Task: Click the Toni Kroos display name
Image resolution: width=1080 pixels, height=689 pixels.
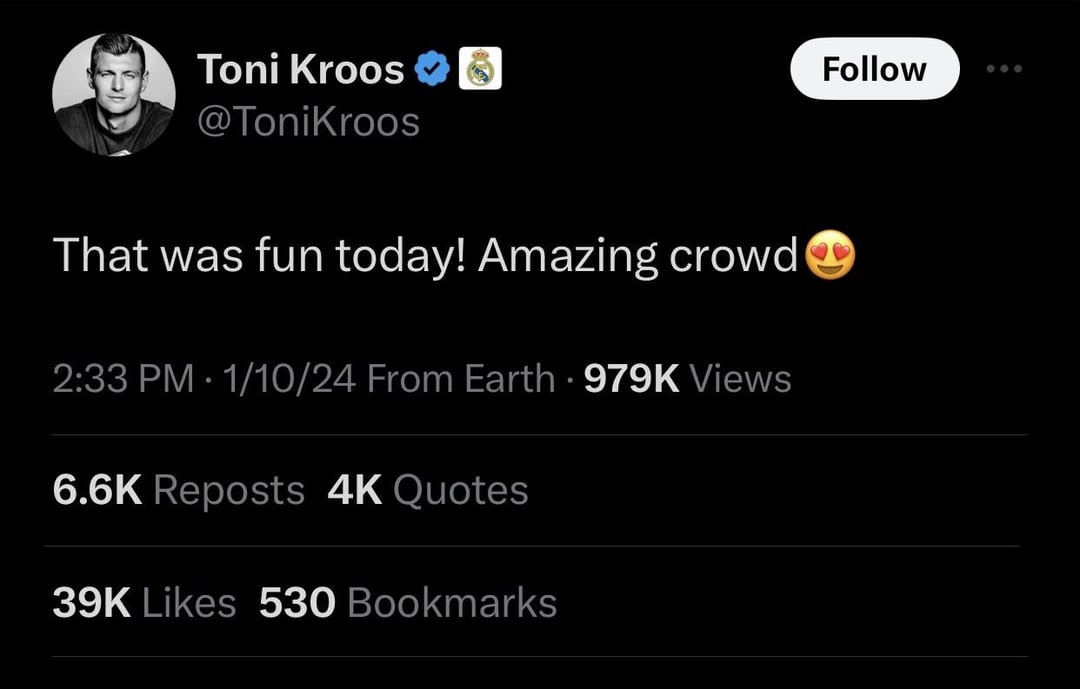Action: [300, 70]
